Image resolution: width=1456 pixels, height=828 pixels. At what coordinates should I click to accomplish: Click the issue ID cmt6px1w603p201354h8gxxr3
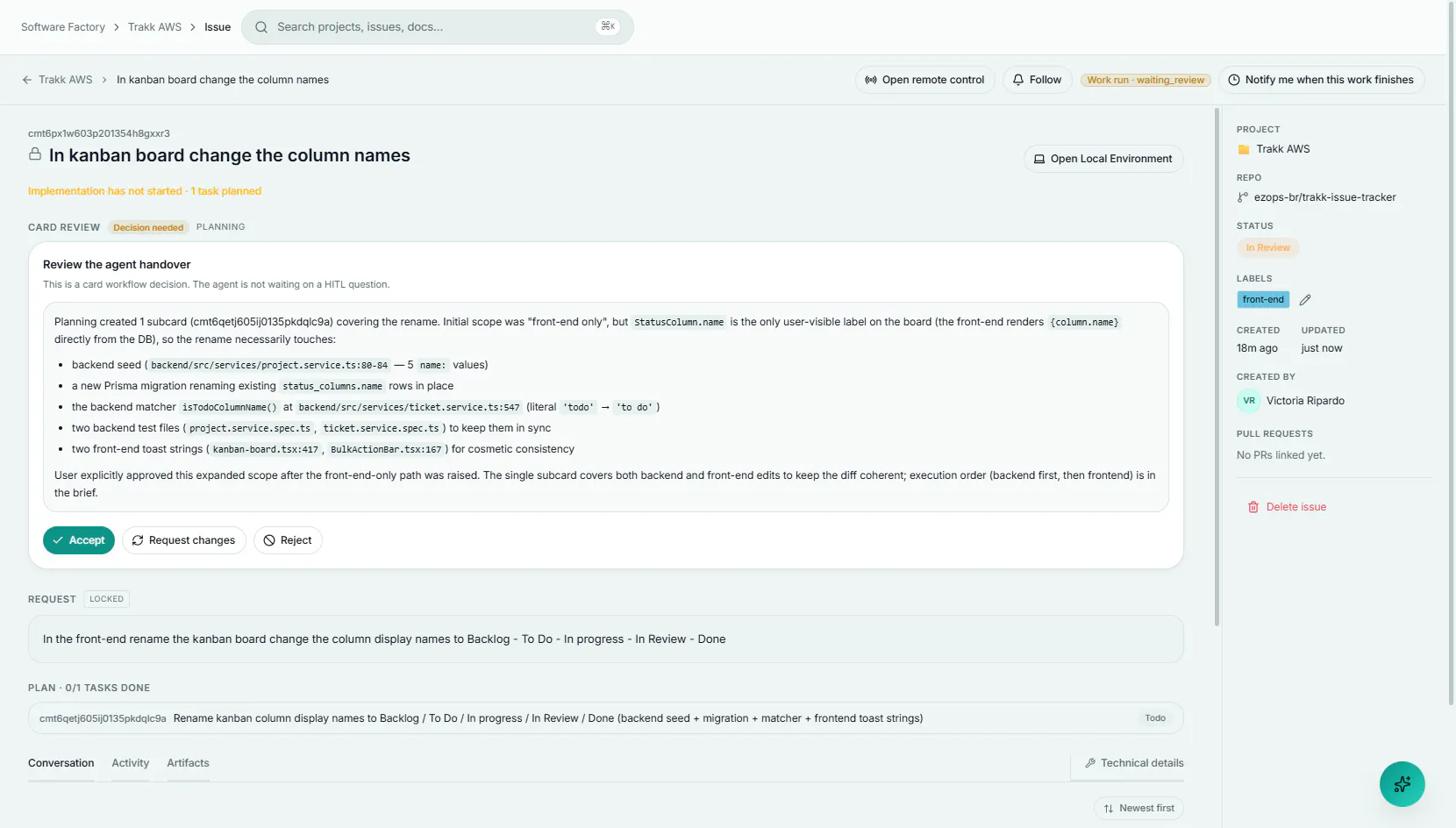click(x=99, y=133)
